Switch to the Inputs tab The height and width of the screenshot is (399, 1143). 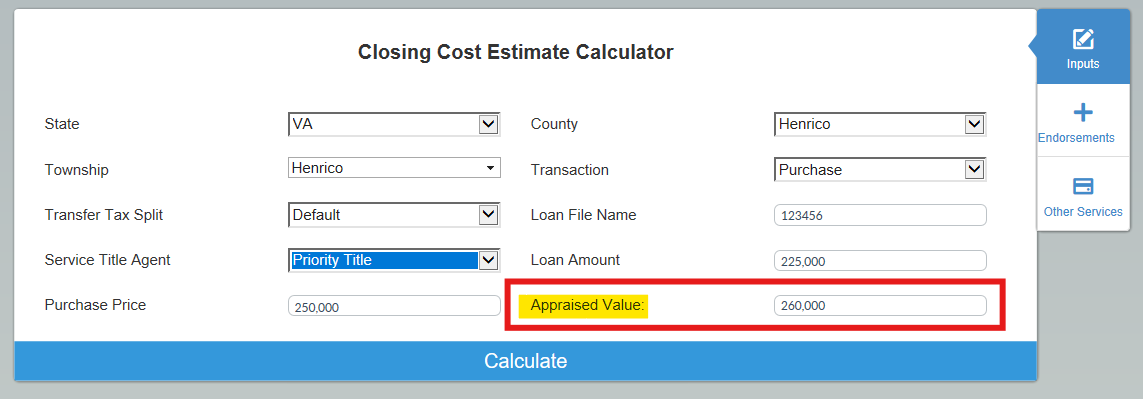(x=1083, y=47)
